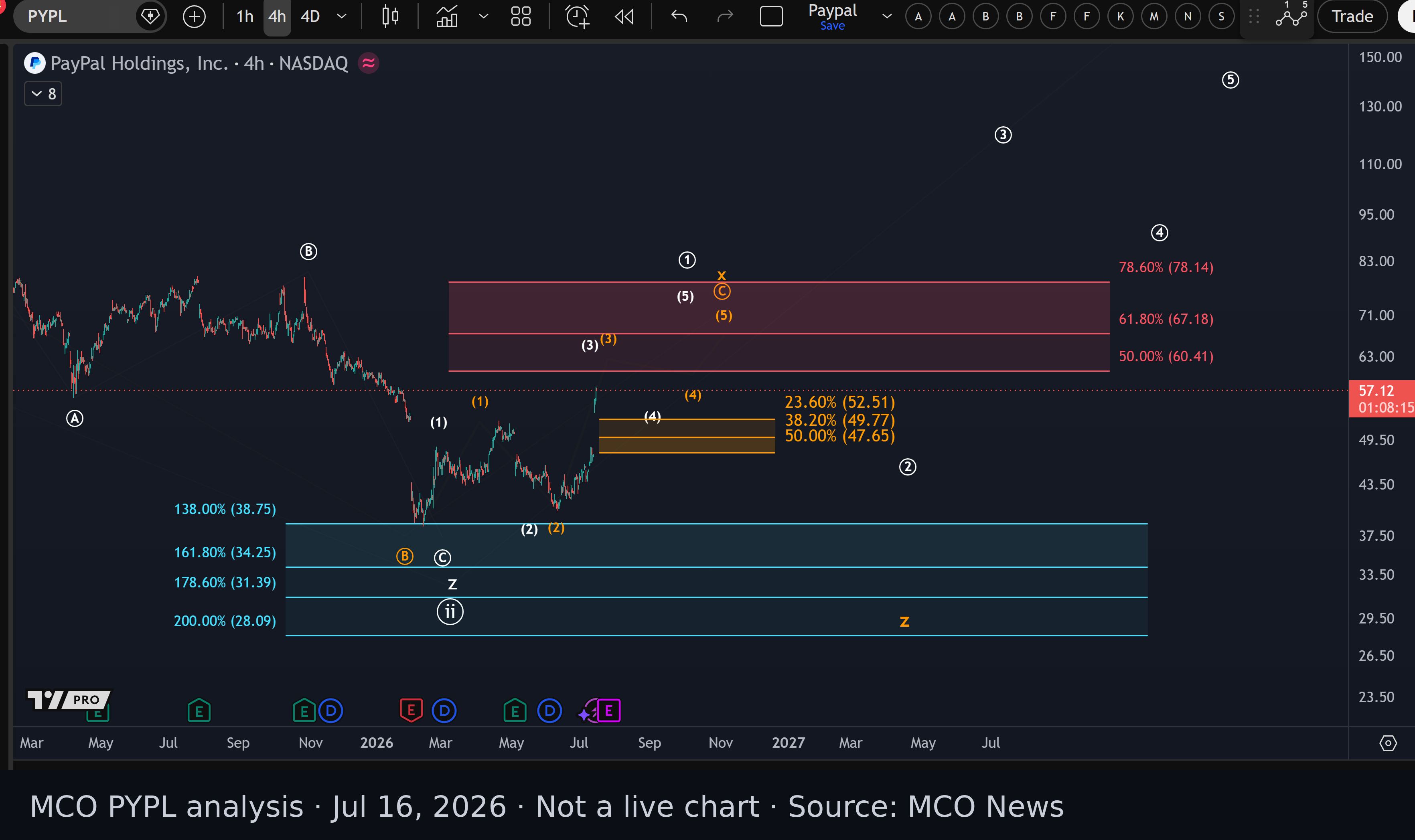Select the Elliott wave 1-5 drawing tool

click(1291, 14)
